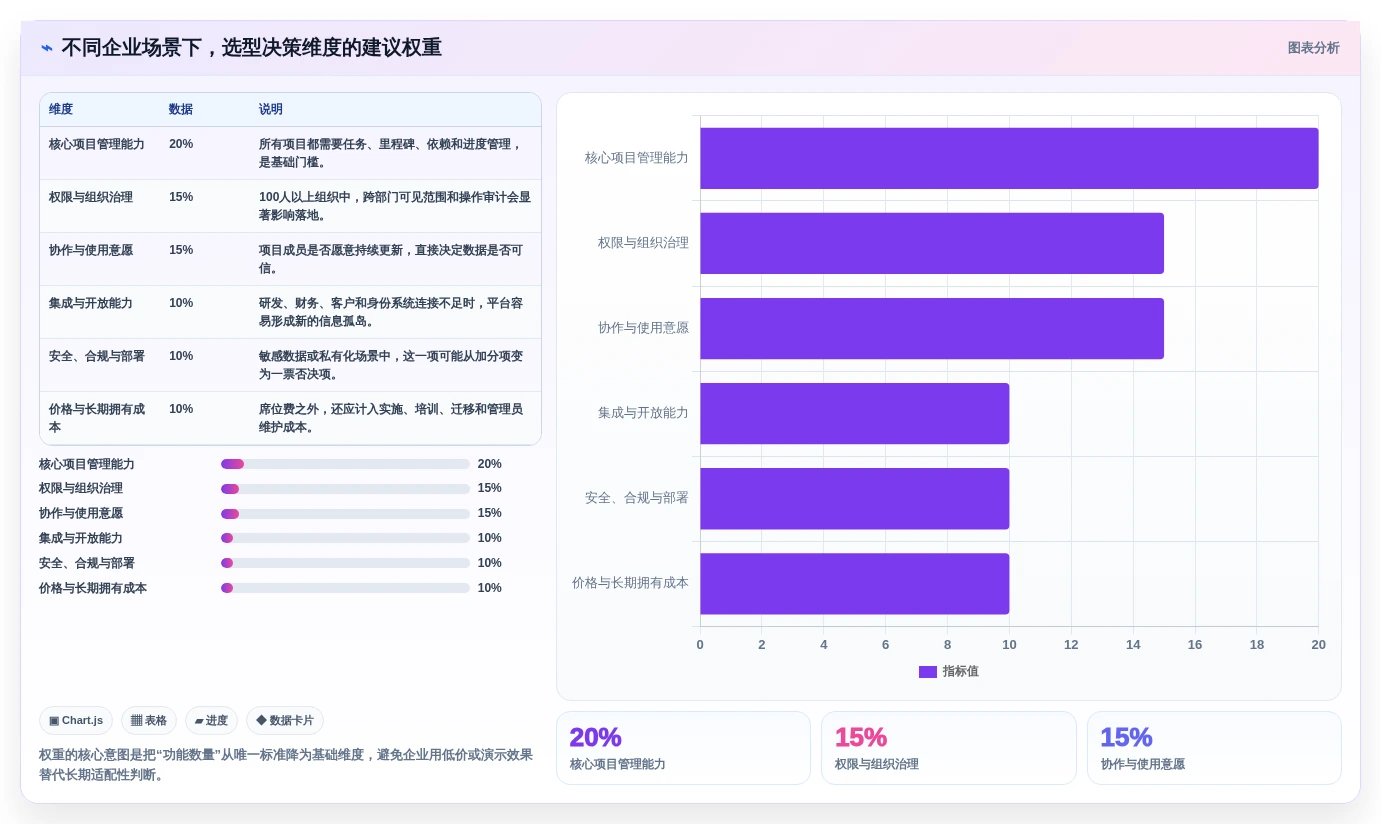Image resolution: width=1381 pixels, height=824 pixels.
Task: Click the 权限与组织治理 chart bar
Action: click(x=932, y=243)
